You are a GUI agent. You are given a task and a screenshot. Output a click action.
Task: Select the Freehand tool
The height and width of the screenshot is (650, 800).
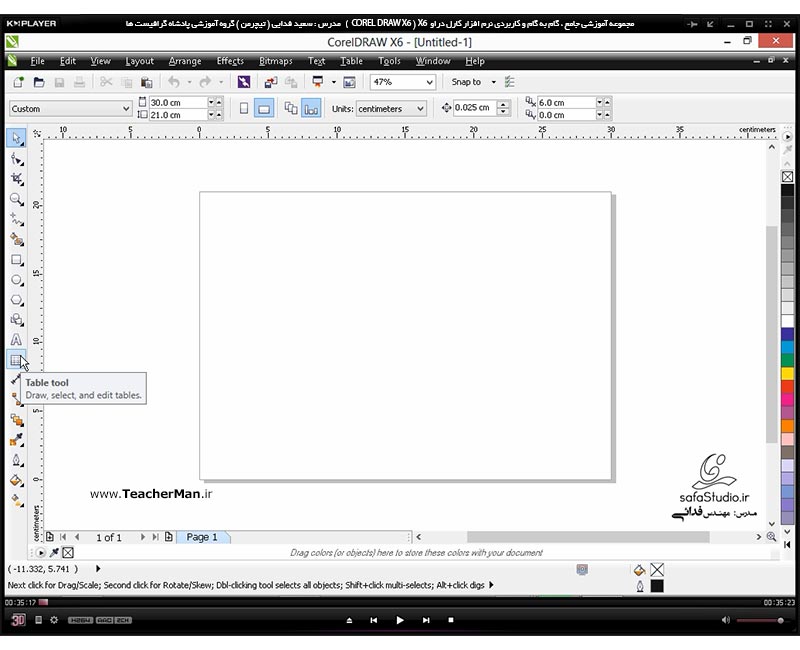pos(16,219)
